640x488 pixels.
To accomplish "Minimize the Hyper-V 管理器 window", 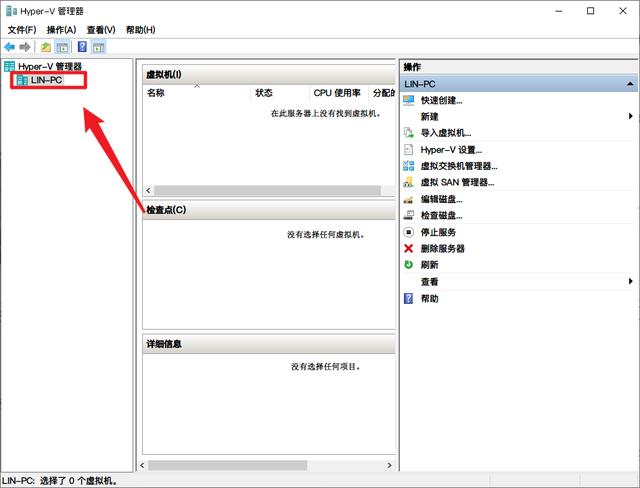I will [559, 11].
